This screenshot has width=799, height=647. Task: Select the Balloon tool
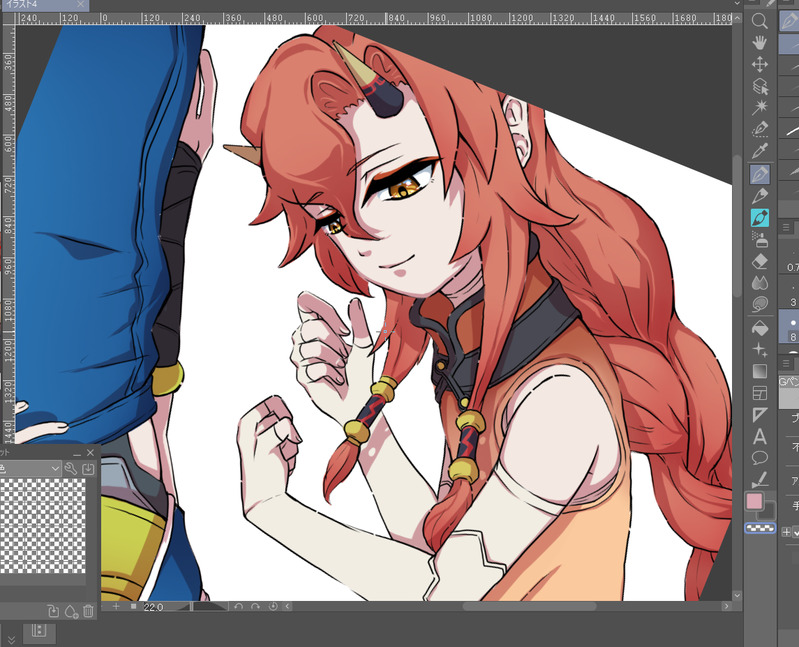(x=760, y=458)
